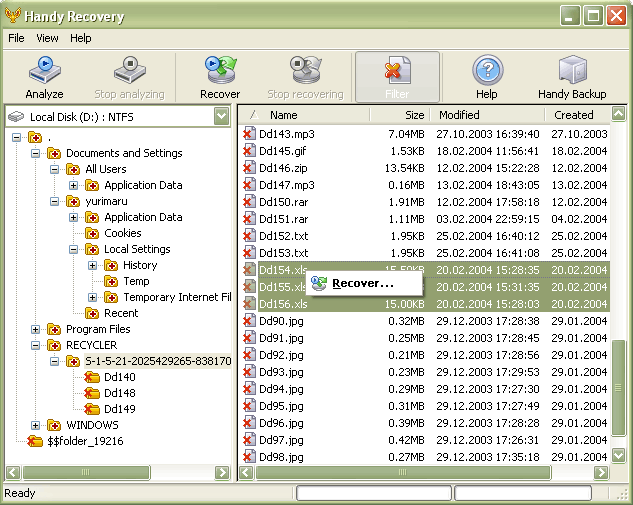Collapse the All Users node
Image resolution: width=633 pixels, height=505 pixels.
click(x=54, y=169)
